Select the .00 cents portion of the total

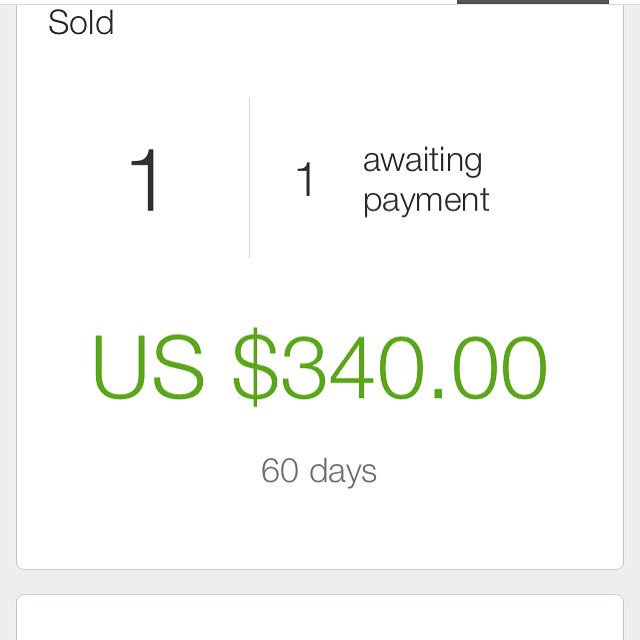pyautogui.click(x=490, y=367)
